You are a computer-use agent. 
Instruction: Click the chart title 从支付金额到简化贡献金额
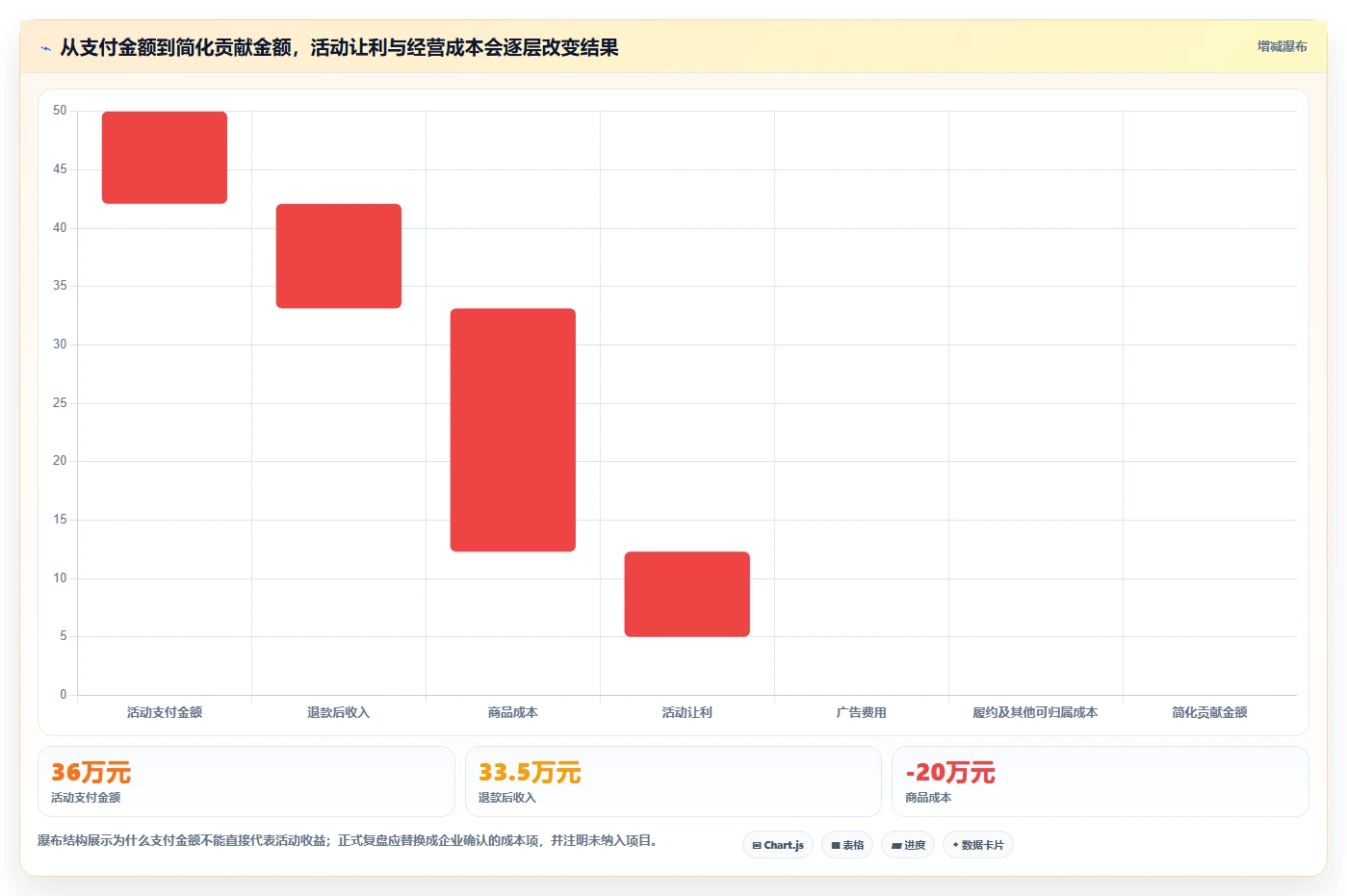[339, 47]
